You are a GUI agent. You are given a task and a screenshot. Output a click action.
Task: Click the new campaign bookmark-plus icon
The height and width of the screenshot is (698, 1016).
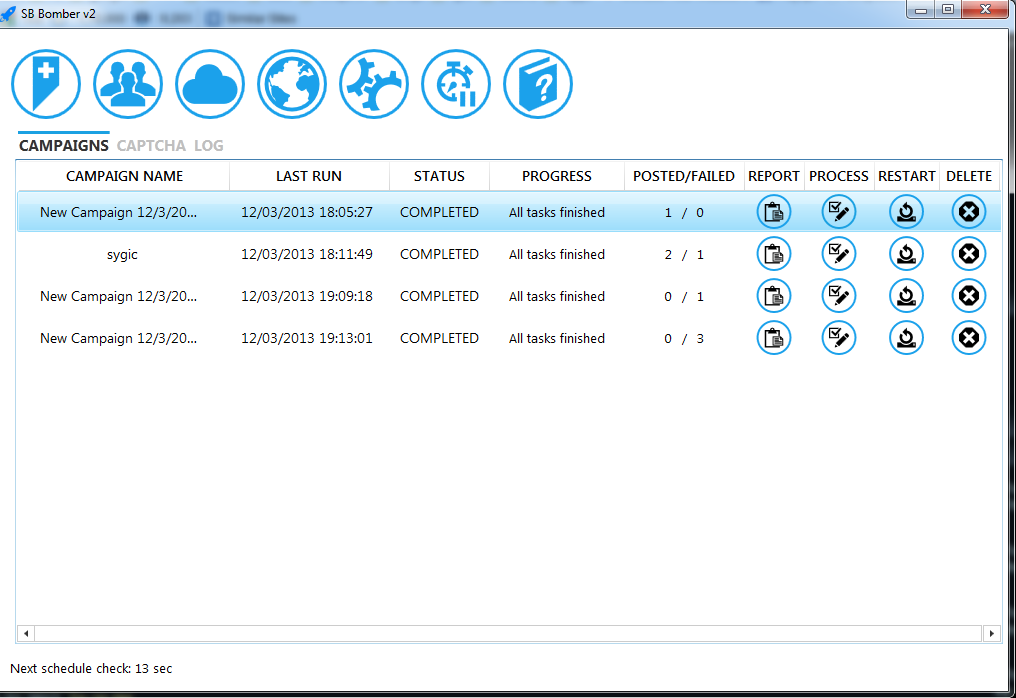(46, 84)
